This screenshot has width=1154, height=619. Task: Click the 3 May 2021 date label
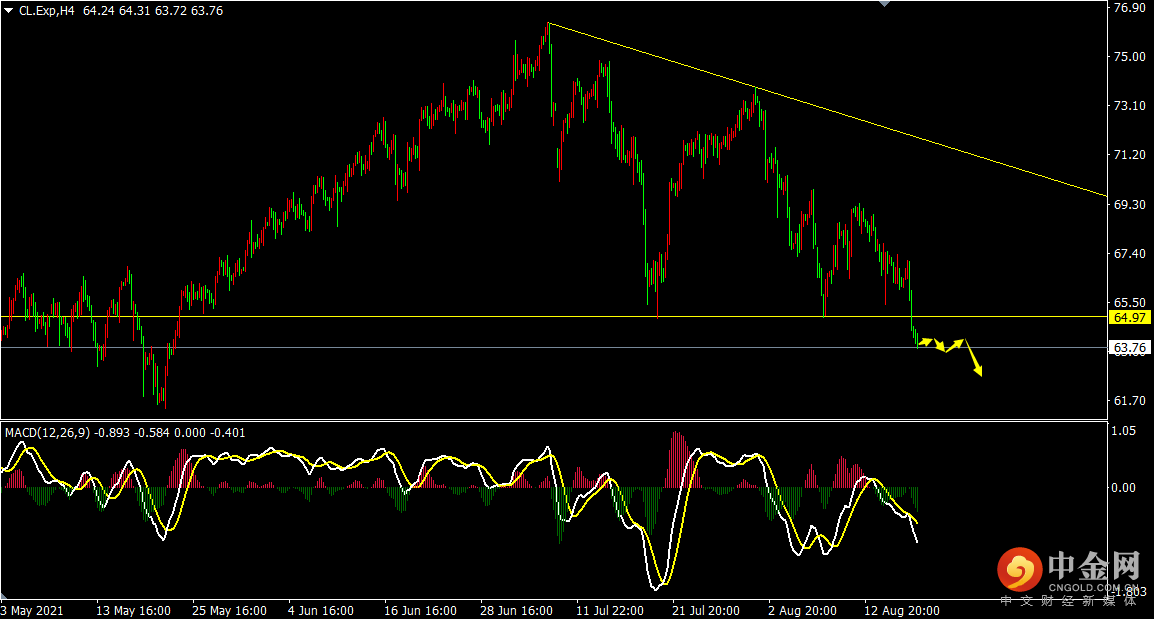tap(32, 611)
